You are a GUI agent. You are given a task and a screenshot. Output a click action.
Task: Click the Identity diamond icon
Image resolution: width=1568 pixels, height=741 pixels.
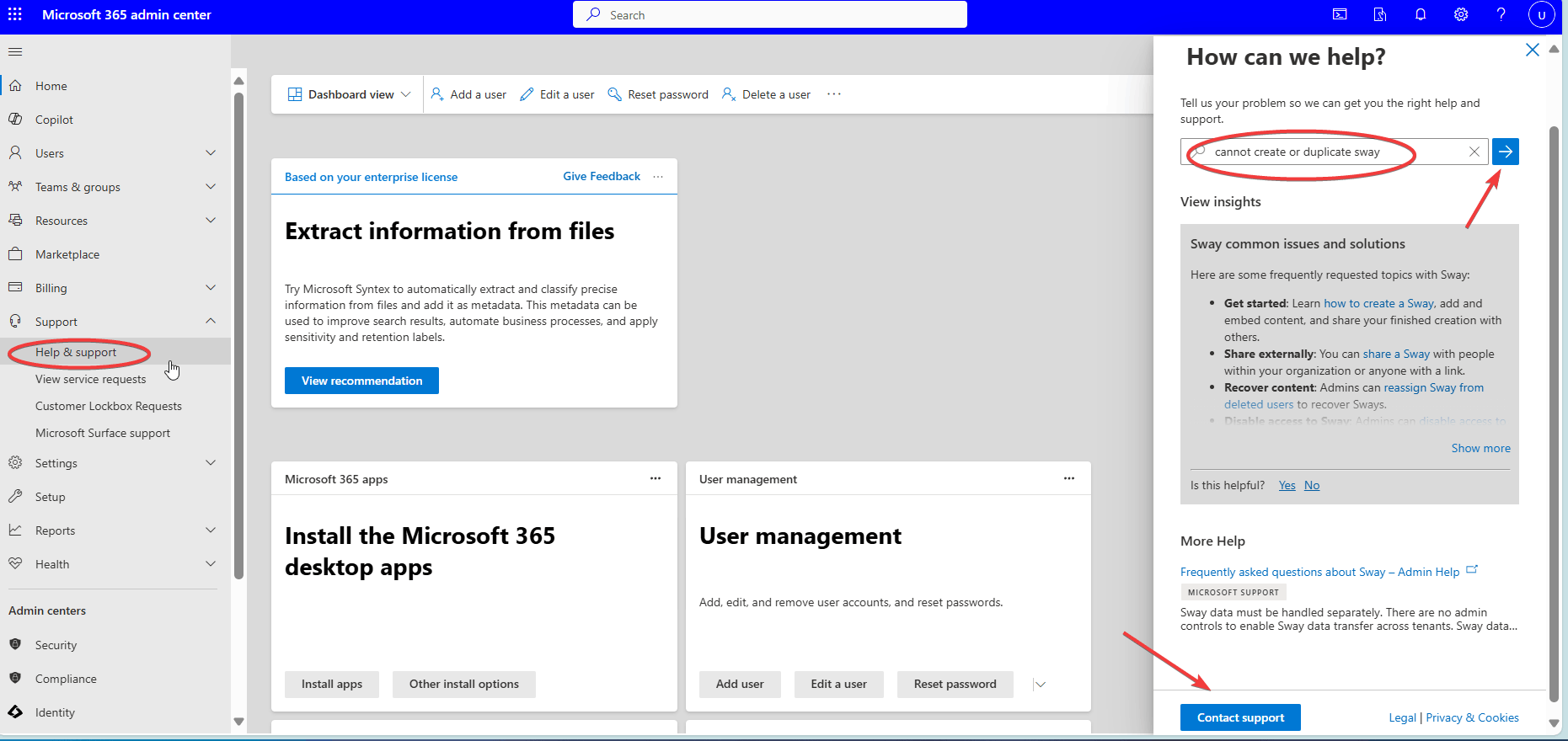(x=15, y=712)
